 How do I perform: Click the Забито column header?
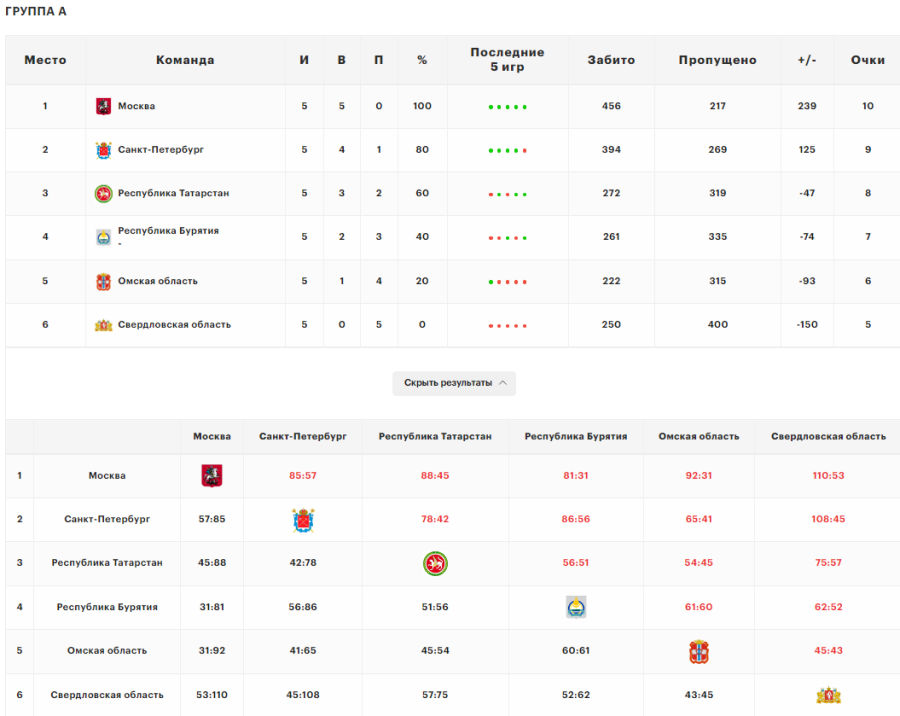click(611, 60)
